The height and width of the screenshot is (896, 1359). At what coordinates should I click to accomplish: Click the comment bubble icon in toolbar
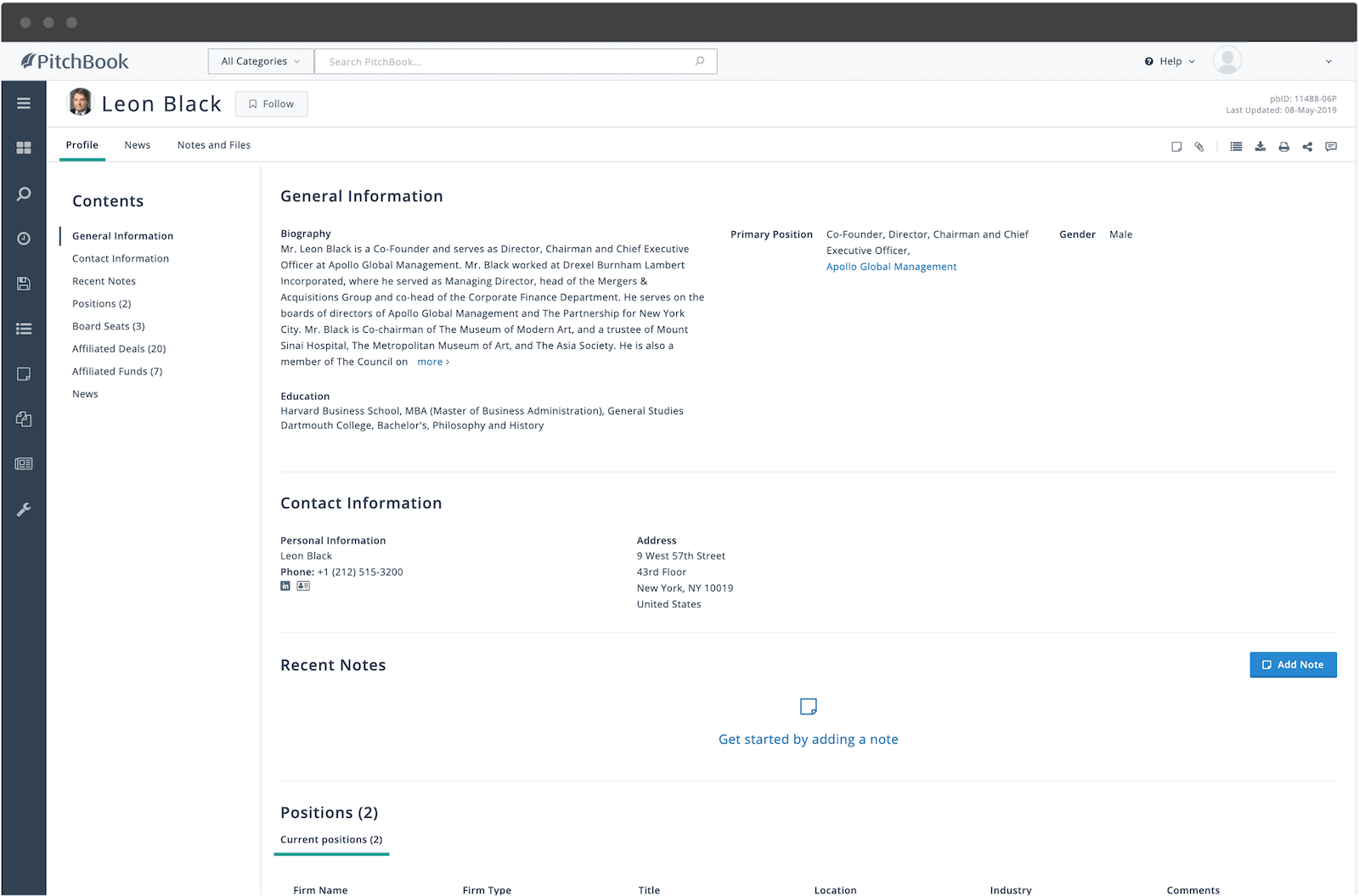pos(1331,147)
